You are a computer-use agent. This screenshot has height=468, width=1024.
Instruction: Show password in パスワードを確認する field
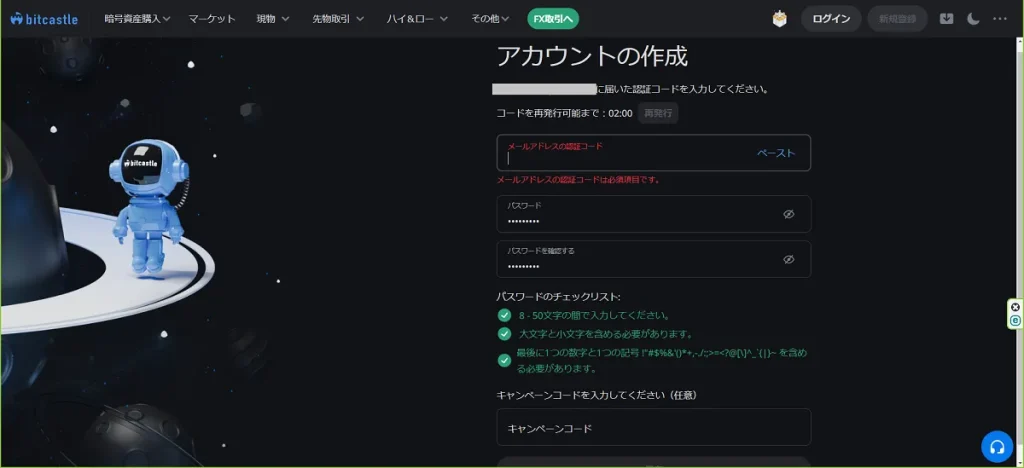[789, 259]
